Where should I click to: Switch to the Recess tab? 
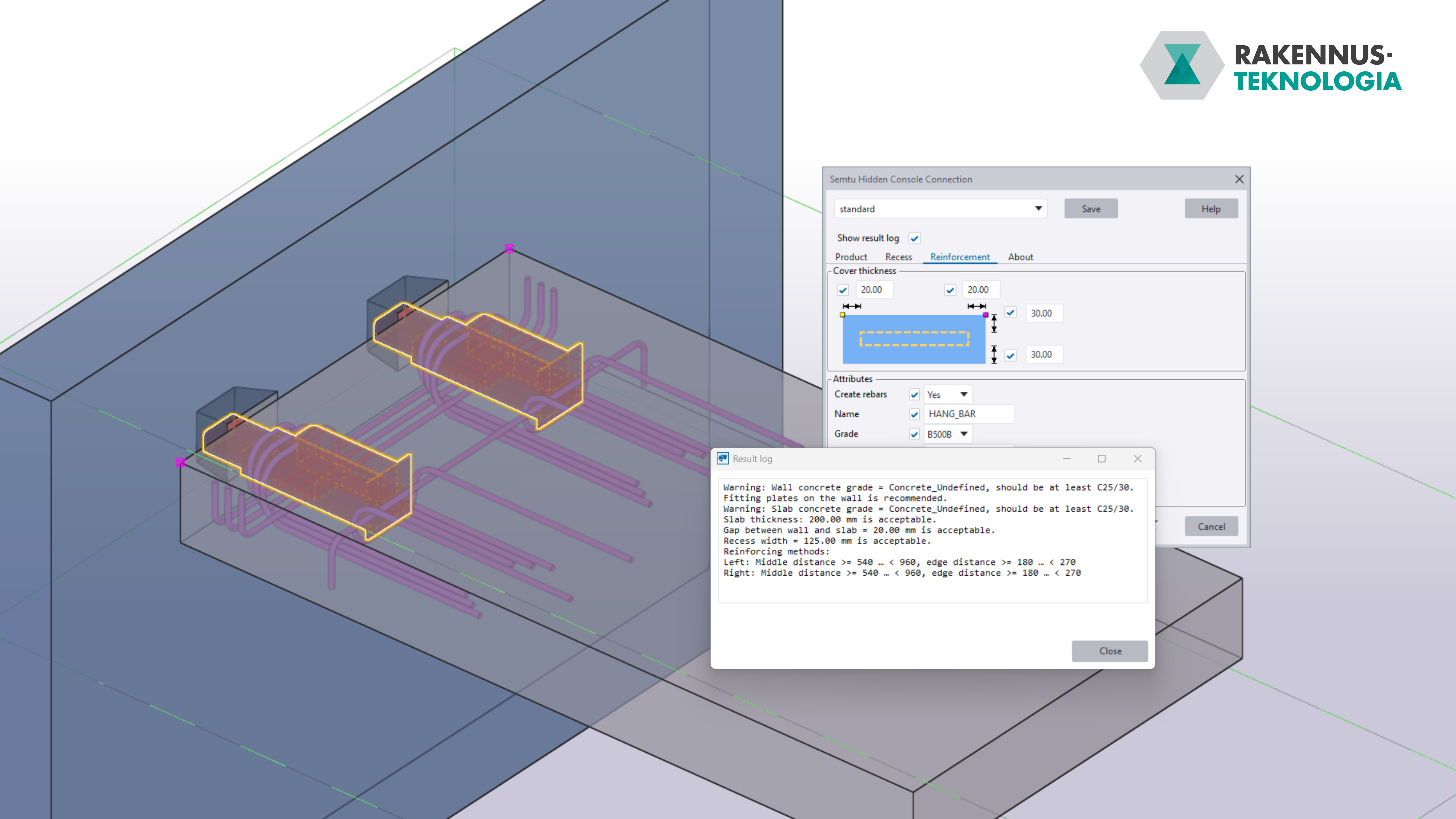click(898, 257)
